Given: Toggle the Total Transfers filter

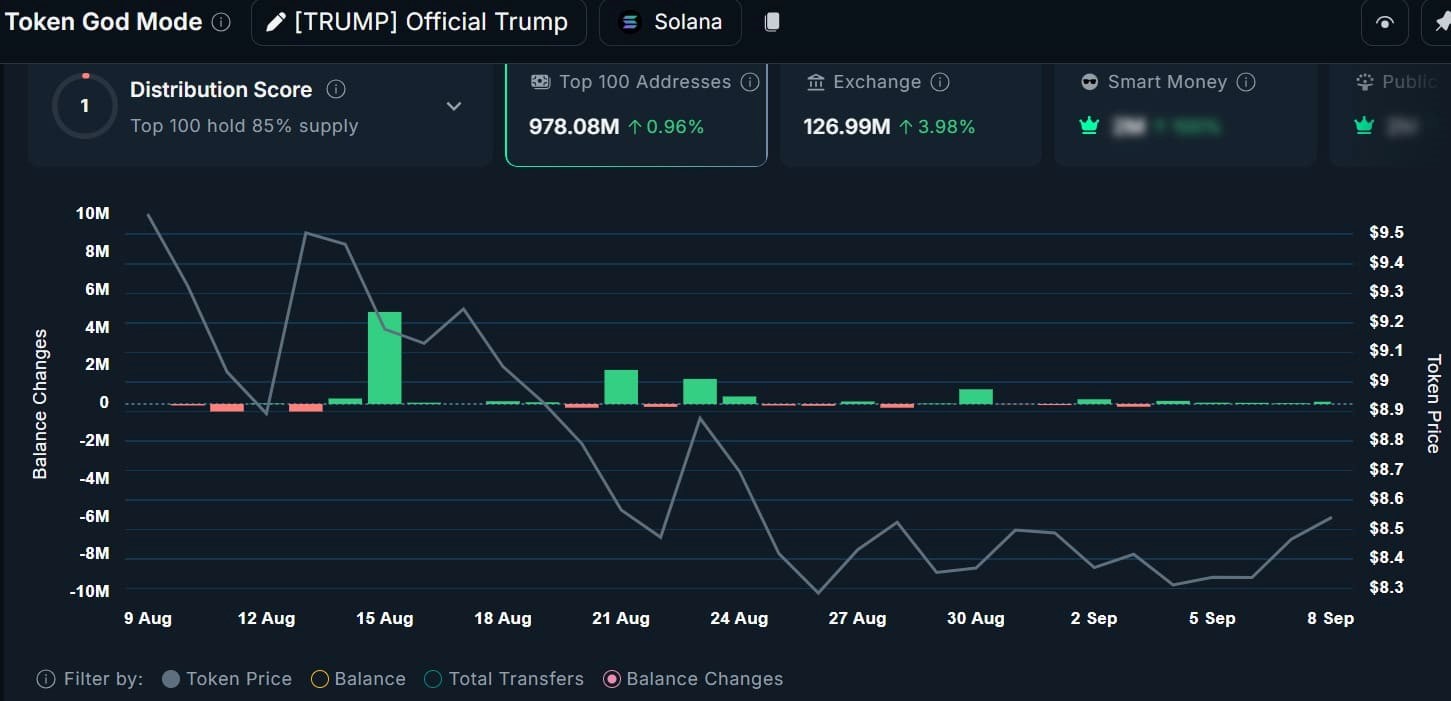Looking at the screenshot, I should coord(504,679).
